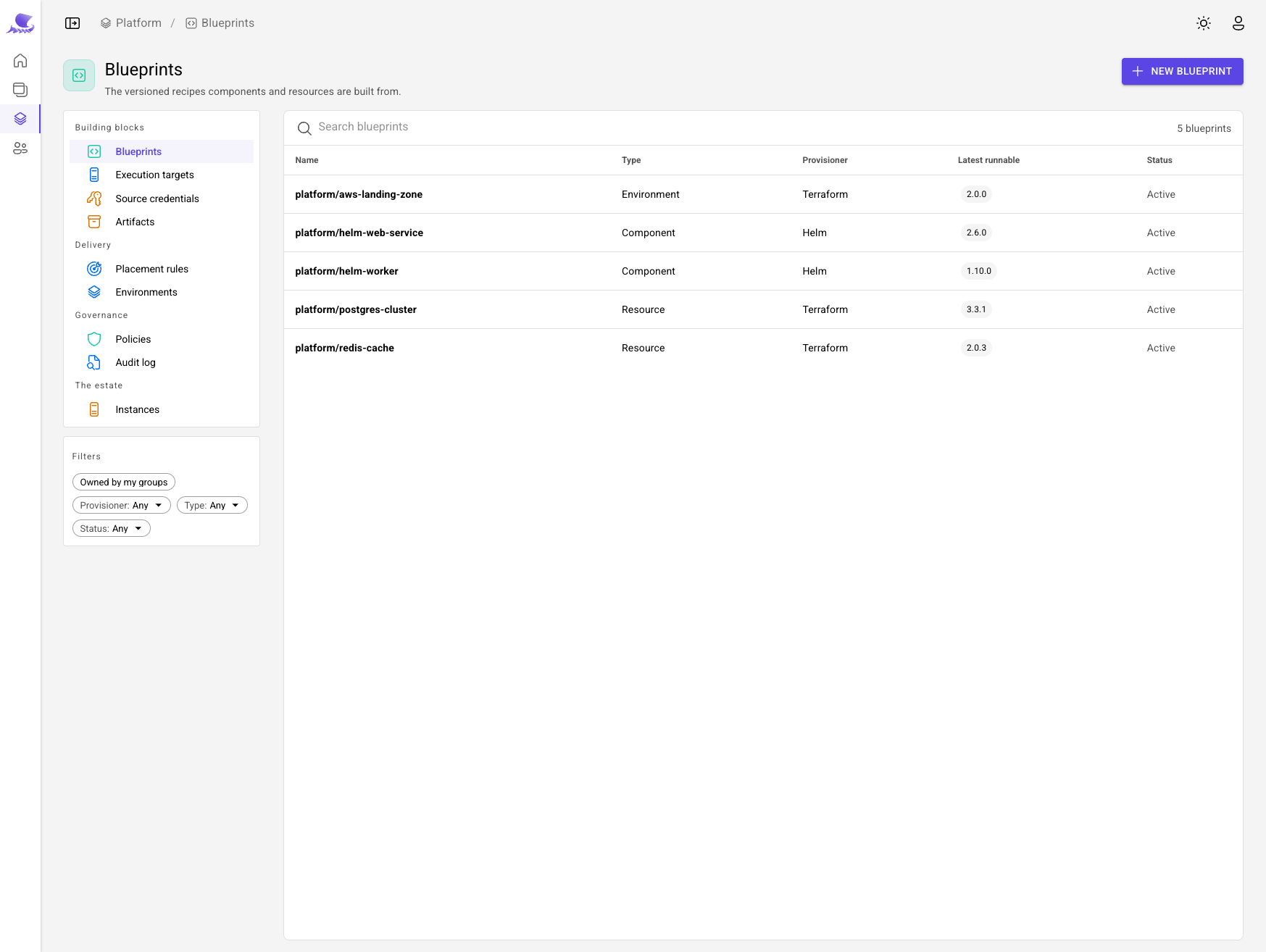
Task: Click the Blueprints breadcrumb link
Action: (220, 23)
